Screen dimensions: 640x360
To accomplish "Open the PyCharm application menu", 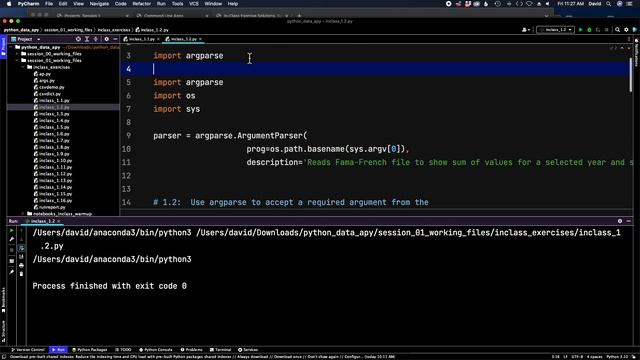I will click(29, 4).
